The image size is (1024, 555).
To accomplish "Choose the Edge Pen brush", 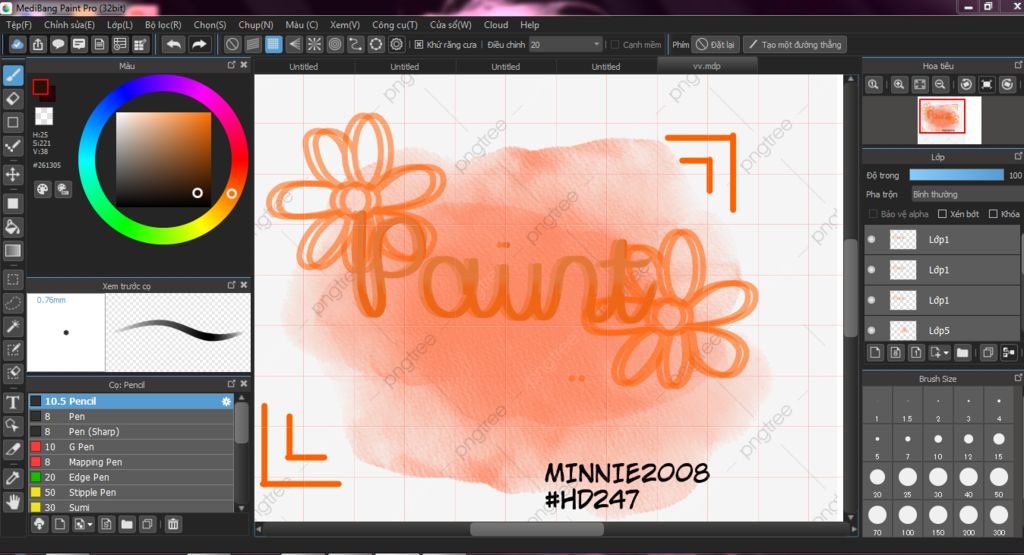I will click(131, 477).
